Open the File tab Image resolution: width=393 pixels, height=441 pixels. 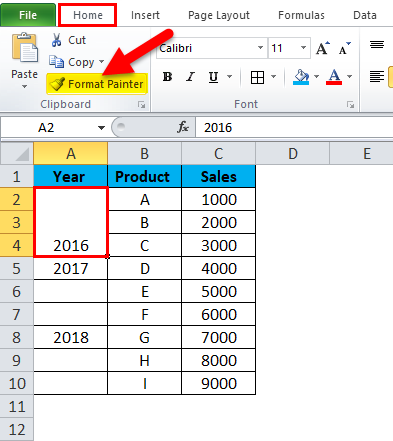coord(28,15)
